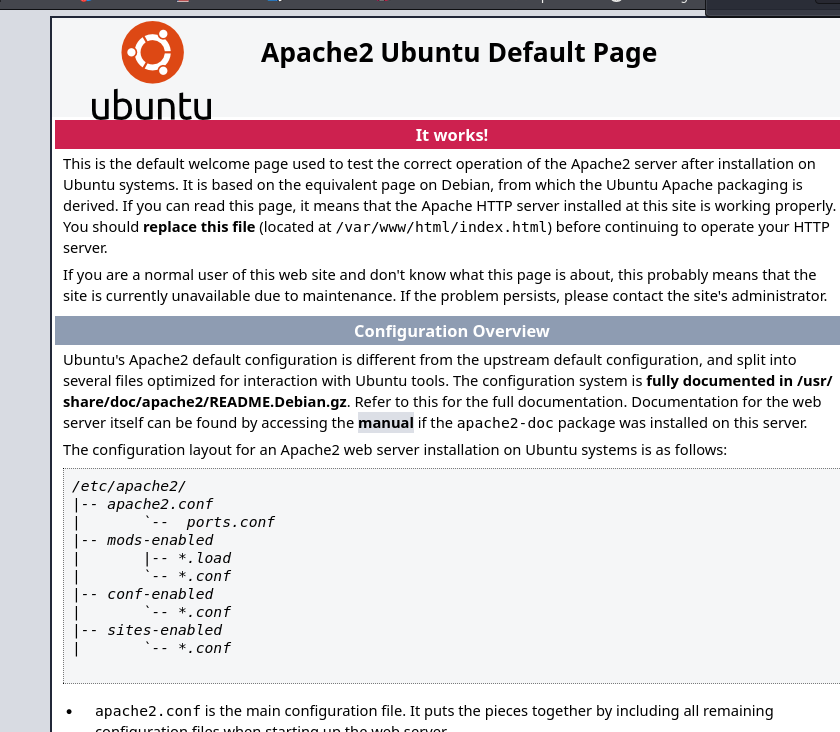Click "sites-enabled" in the directory tree
The height and width of the screenshot is (732, 840).
click(x=164, y=630)
